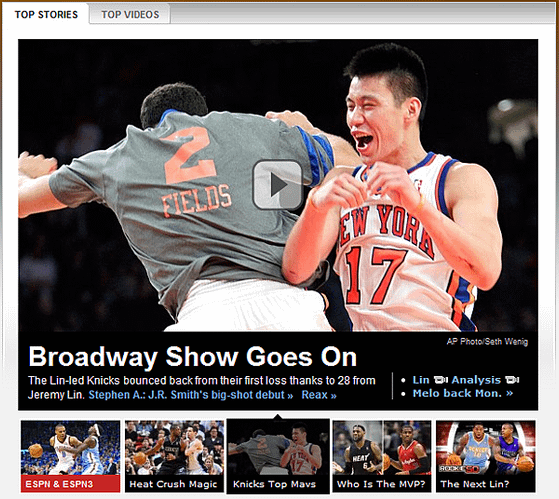Click the video camera icon after Lin
The height and width of the screenshot is (499, 559).
441,380
